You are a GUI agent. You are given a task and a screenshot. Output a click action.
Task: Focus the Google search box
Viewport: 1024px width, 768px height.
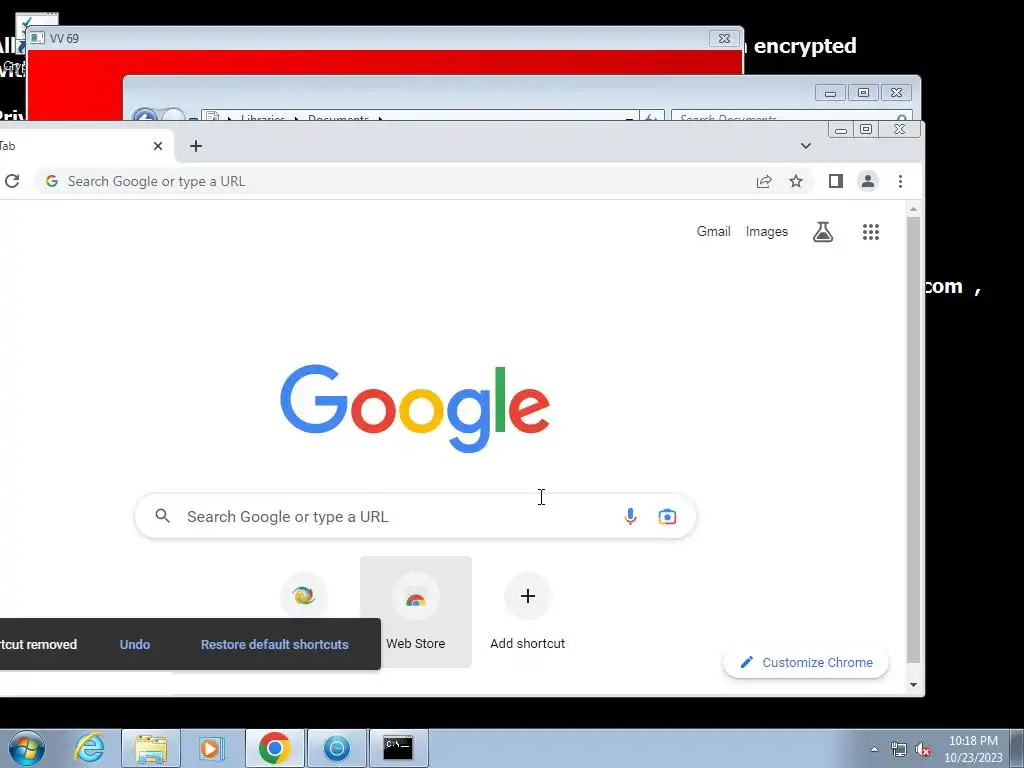point(415,516)
